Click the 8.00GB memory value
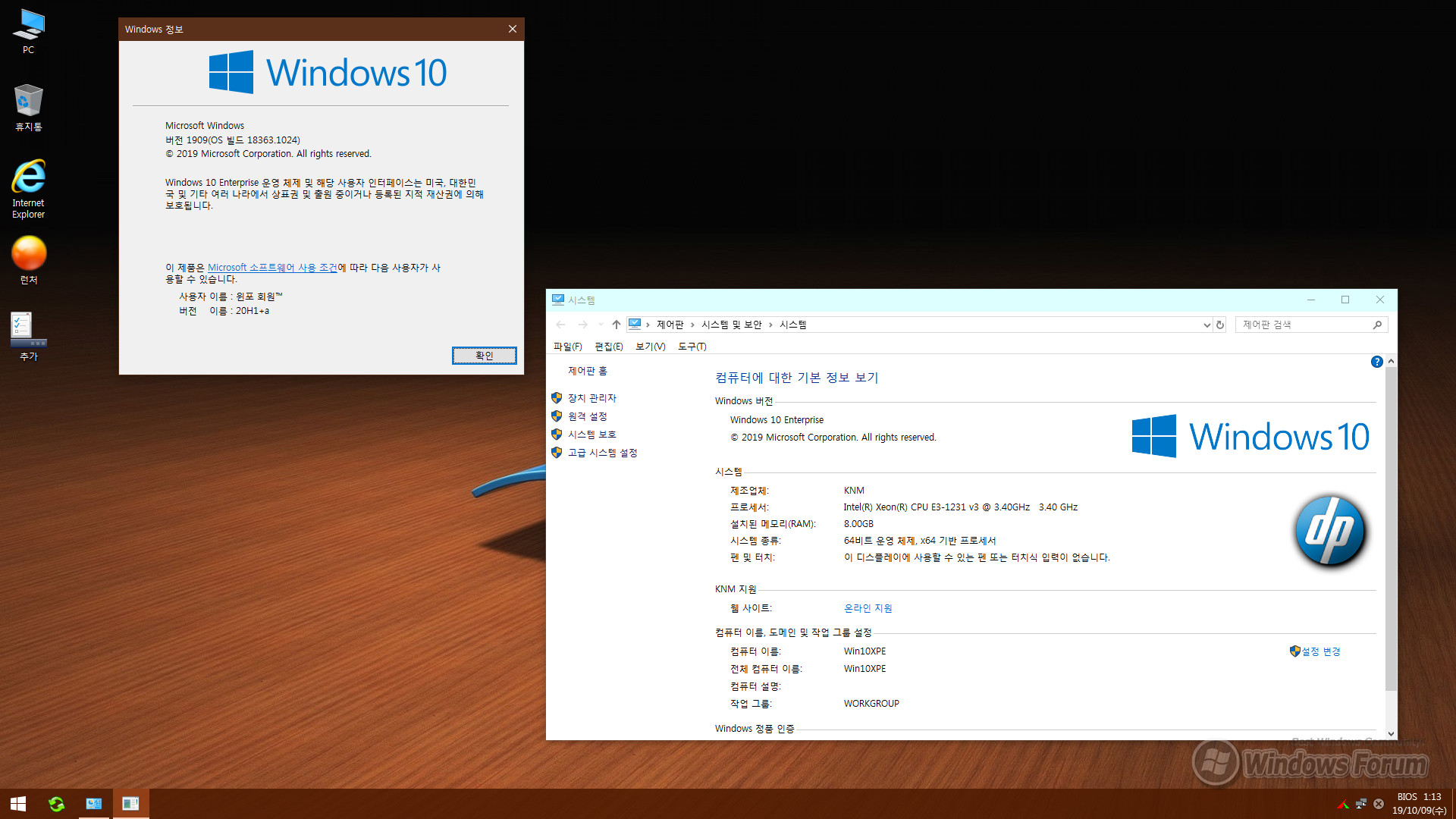The image size is (1456, 819). (858, 524)
